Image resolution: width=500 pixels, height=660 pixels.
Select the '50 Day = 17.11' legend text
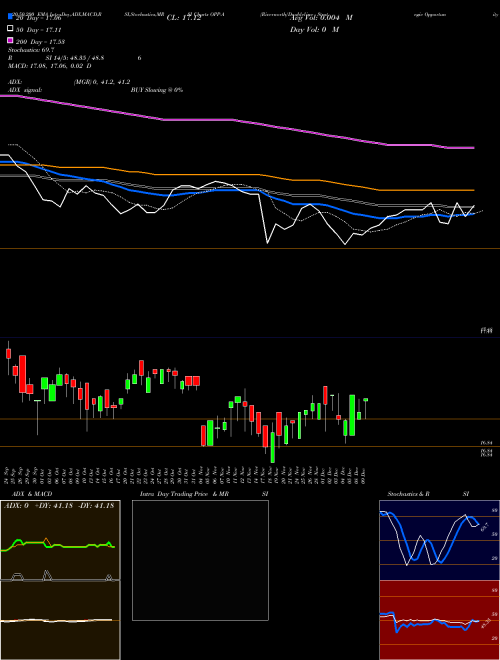coord(39,30)
